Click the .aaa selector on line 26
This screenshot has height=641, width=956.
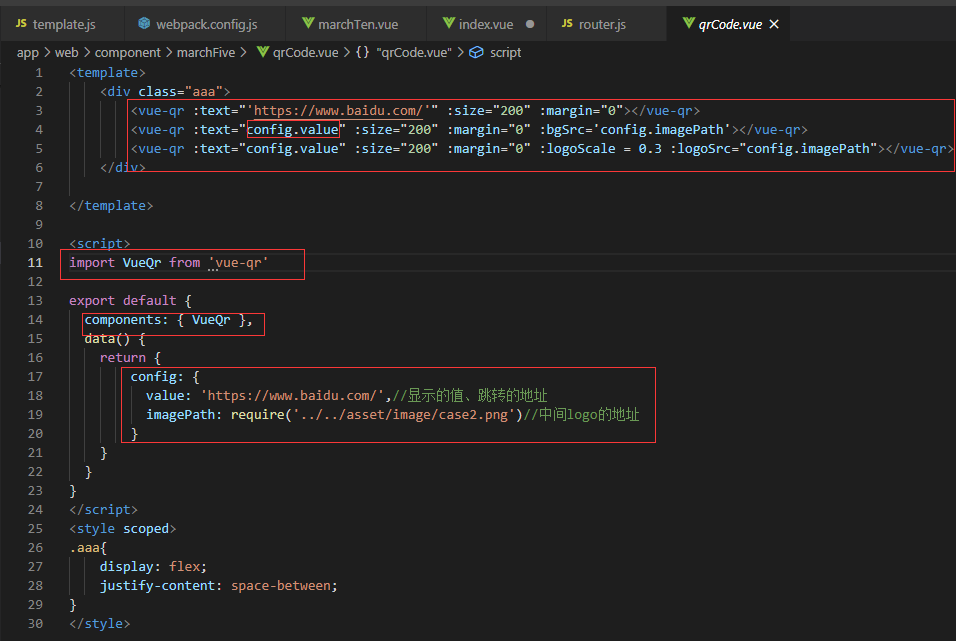85,548
